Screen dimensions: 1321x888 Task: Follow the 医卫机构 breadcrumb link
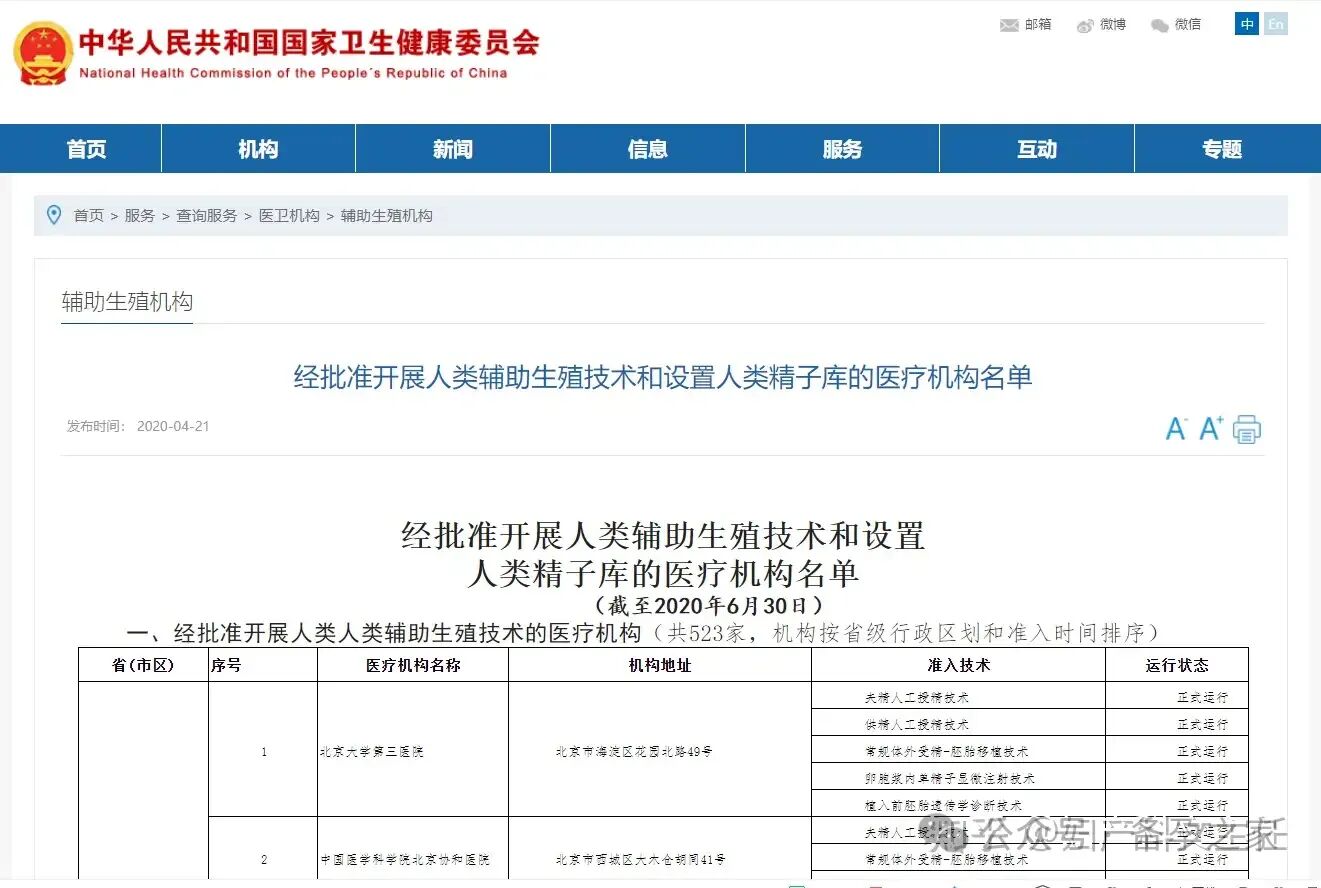point(290,215)
